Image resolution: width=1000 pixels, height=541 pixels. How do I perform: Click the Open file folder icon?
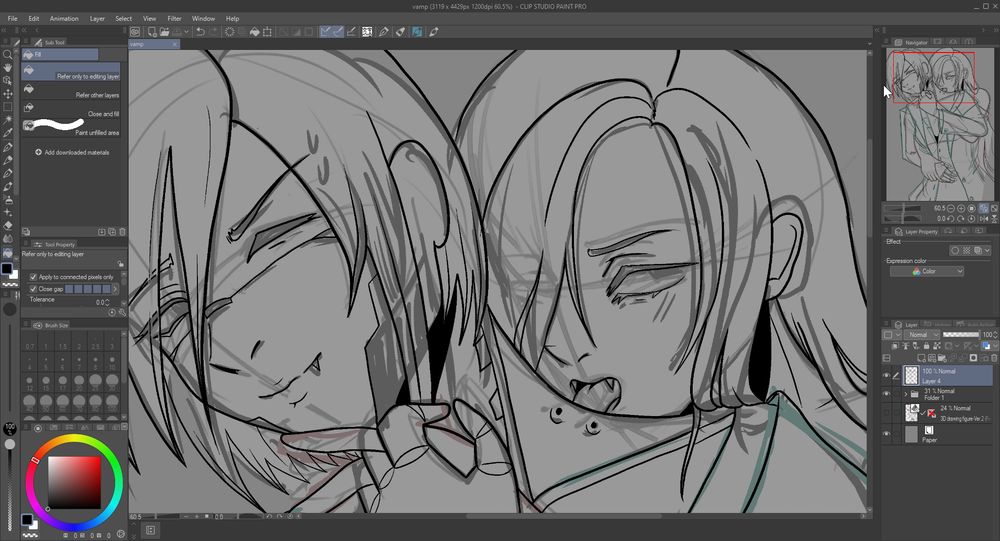[x=165, y=31]
